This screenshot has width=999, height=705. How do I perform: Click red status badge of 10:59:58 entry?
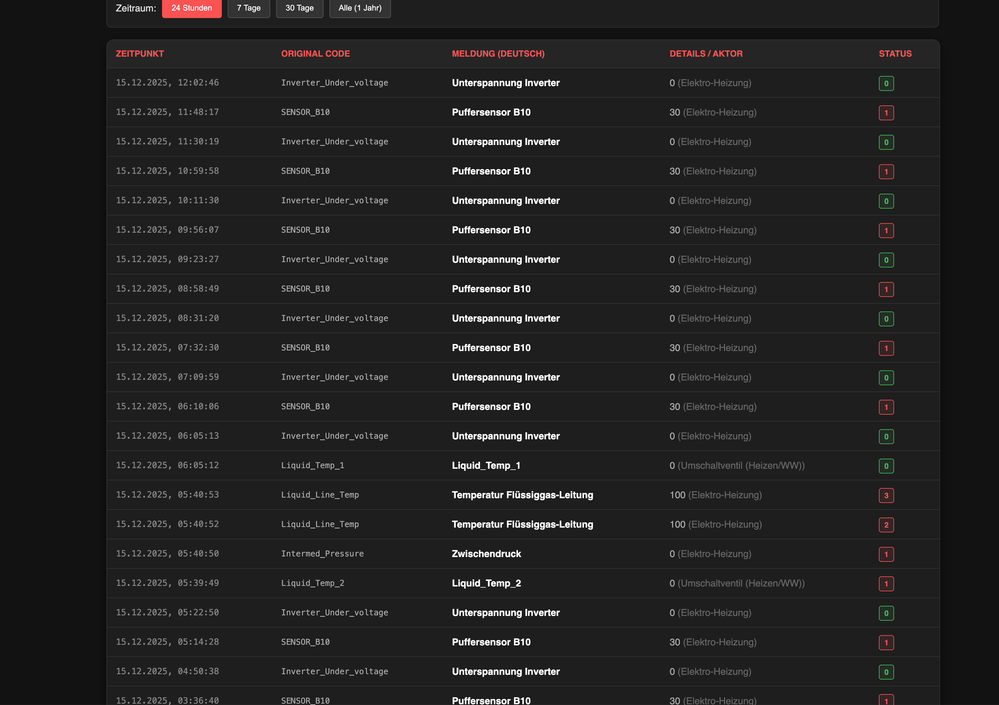pyautogui.click(x=886, y=172)
